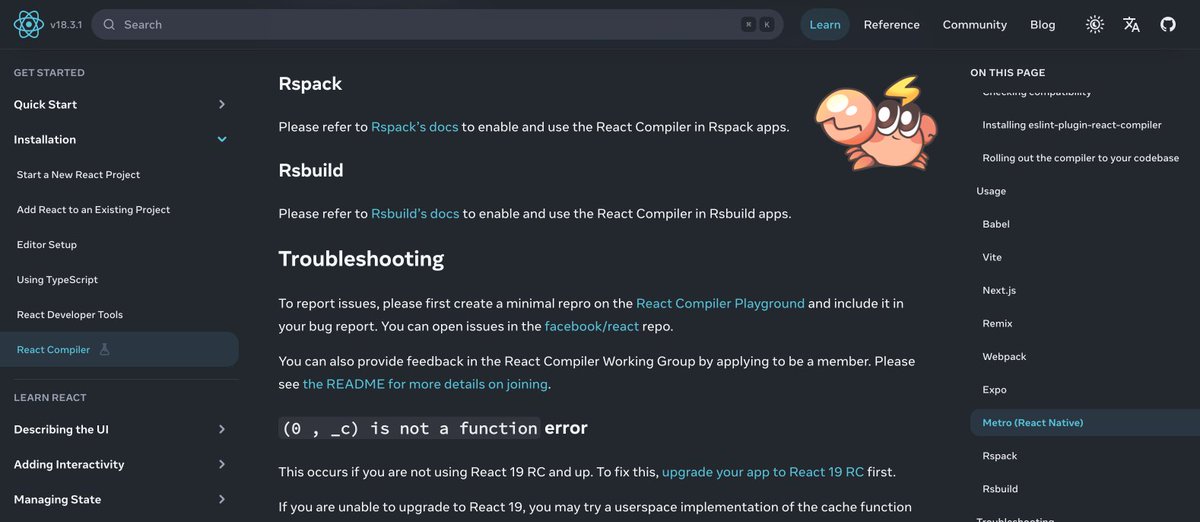Jump to Babel section
The width and height of the screenshot is (1200, 522).
(x=997, y=224)
